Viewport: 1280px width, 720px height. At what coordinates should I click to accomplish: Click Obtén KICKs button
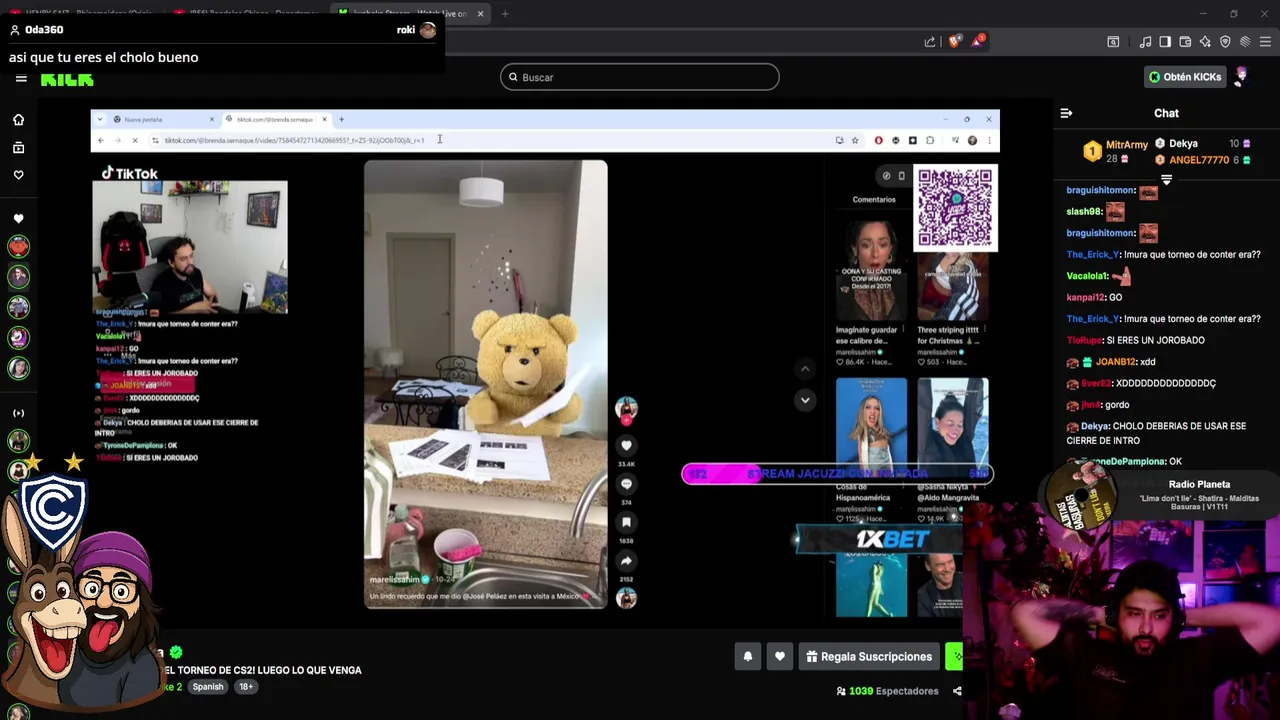[x=1185, y=77]
